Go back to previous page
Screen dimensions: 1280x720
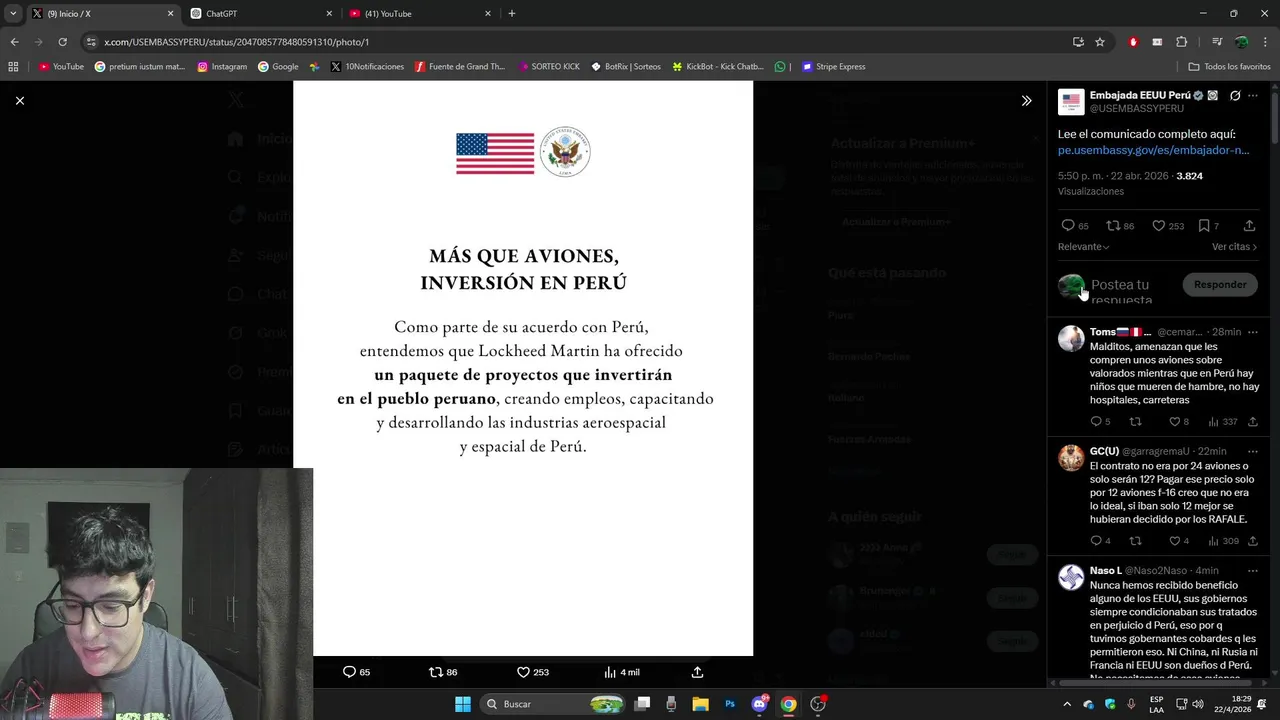(14, 42)
